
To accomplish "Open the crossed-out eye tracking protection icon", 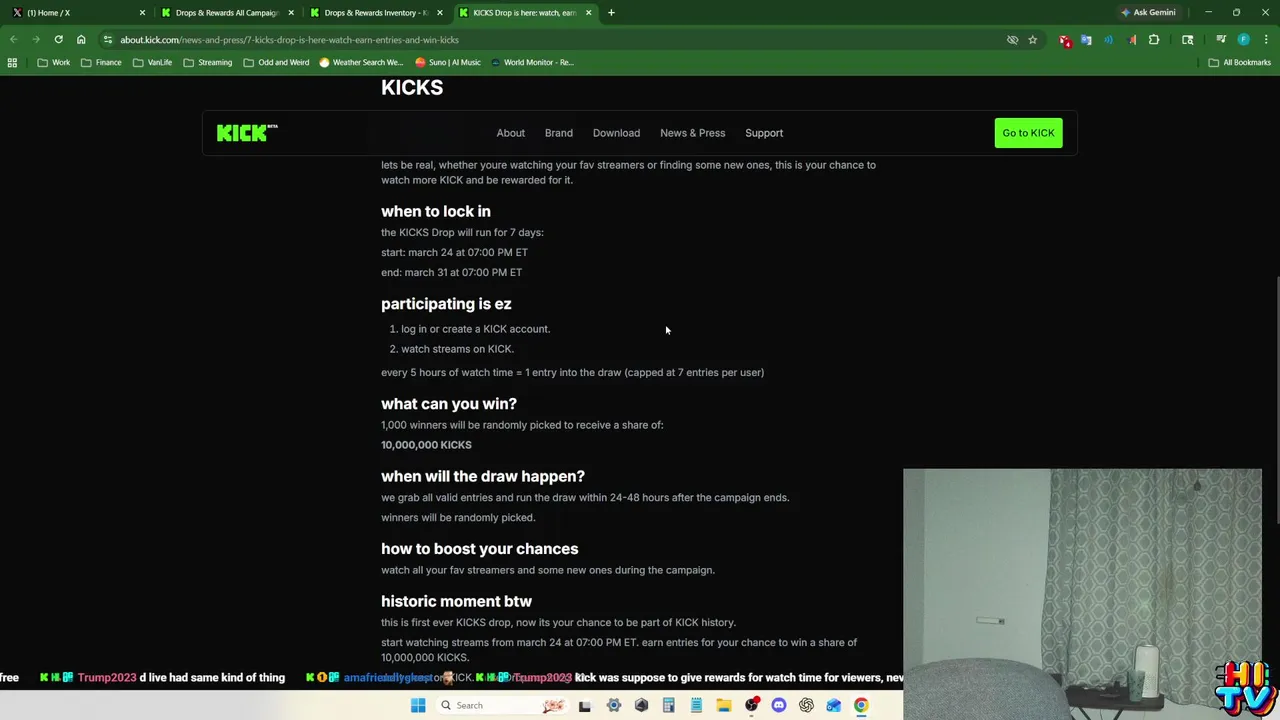I will coord(1012,40).
